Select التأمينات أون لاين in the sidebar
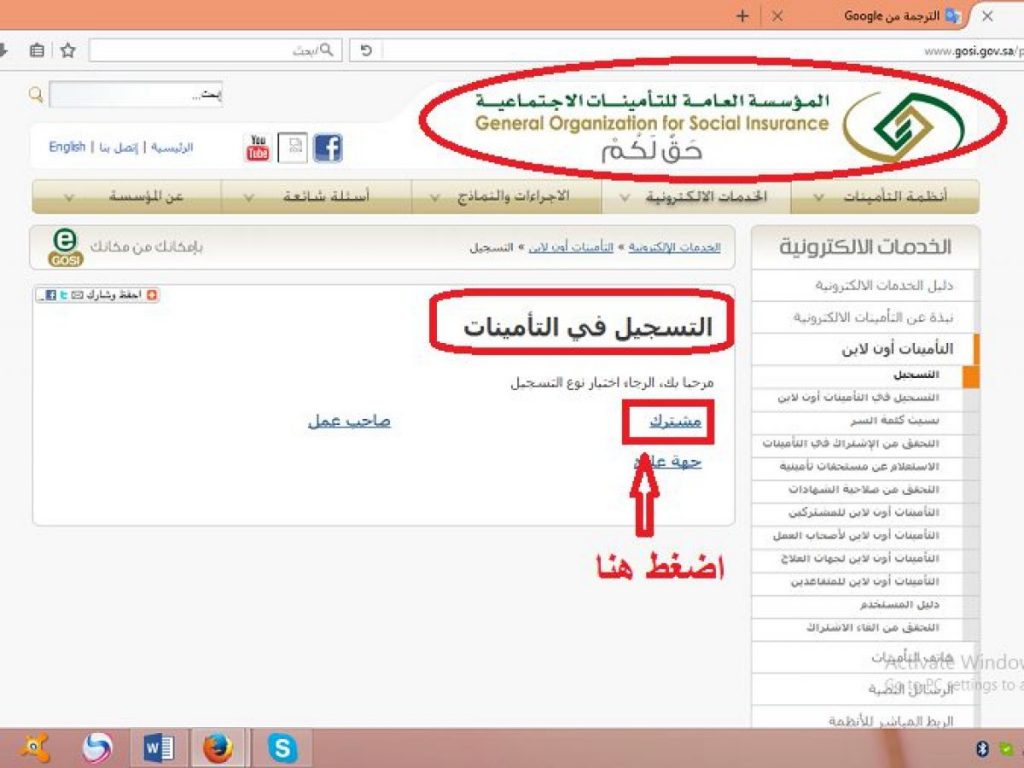 tap(897, 349)
